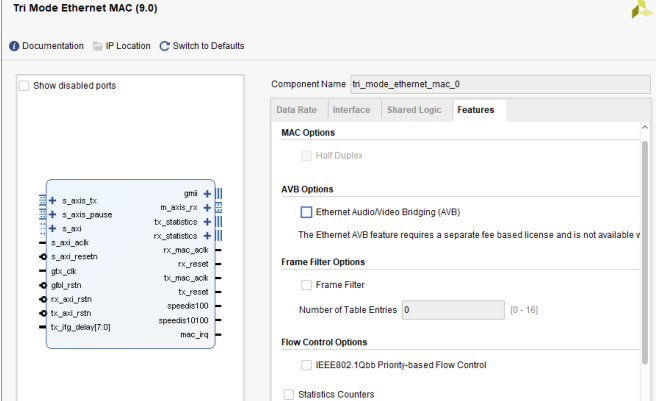Expand the tx_statistics plus icon
Image resolution: width=656 pixels, height=401 pixels.
pos(207,221)
